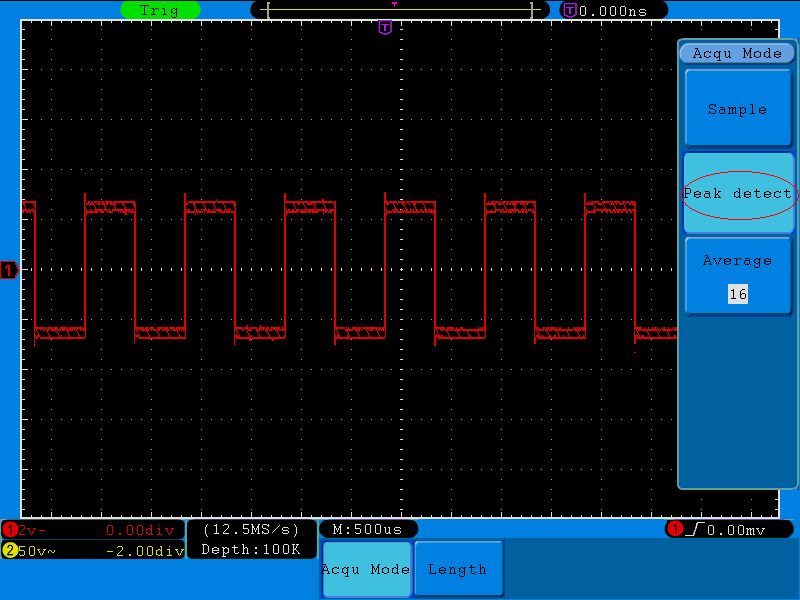This screenshot has width=800, height=600.
Task: Select Sample acquisition mode
Action: (737, 109)
